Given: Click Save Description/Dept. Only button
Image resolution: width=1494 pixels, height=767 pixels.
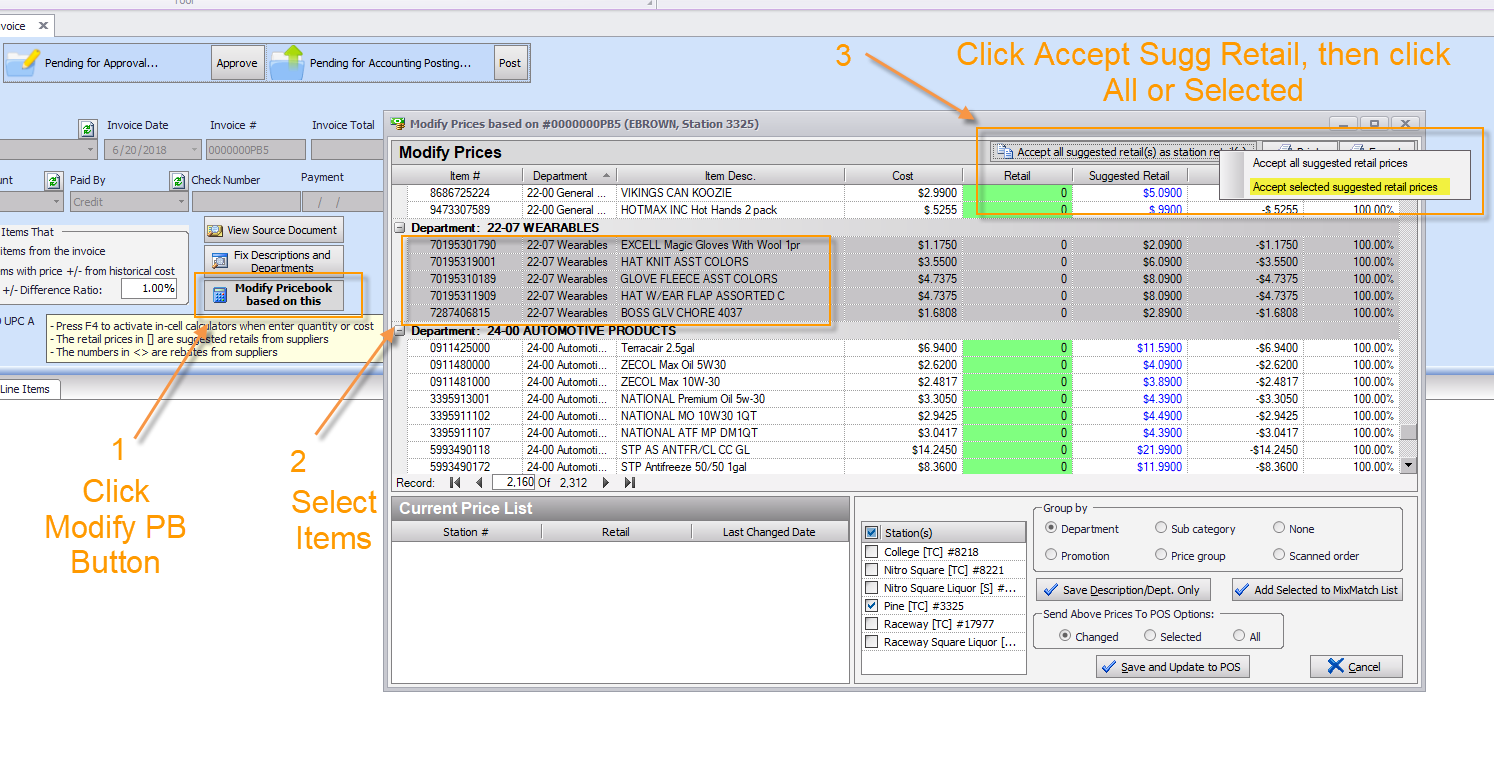Looking at the screenshot, I should tap(1123, 590).
